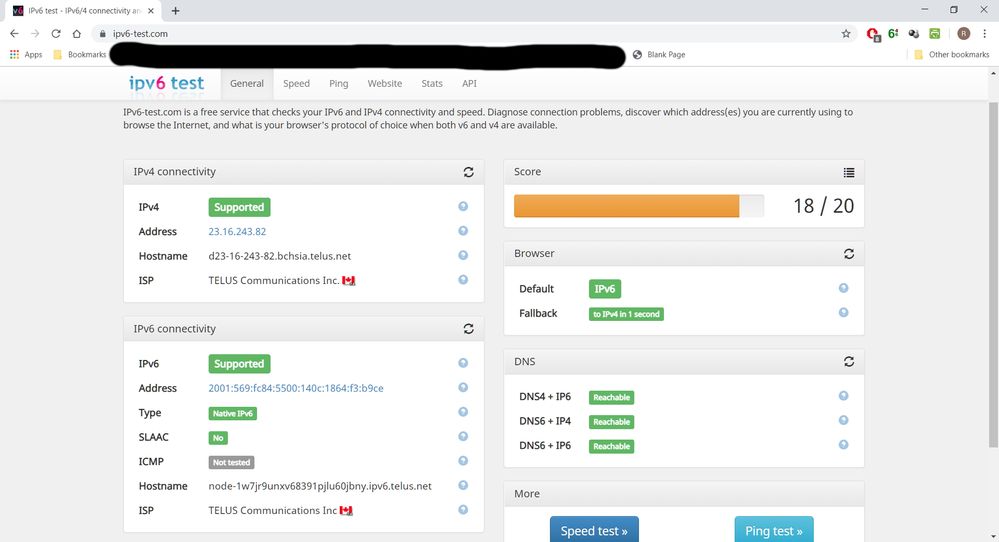Click the Browser panel refresh icon
The height and width of the screenshot is (542, 999).
(x=848, y=254)
